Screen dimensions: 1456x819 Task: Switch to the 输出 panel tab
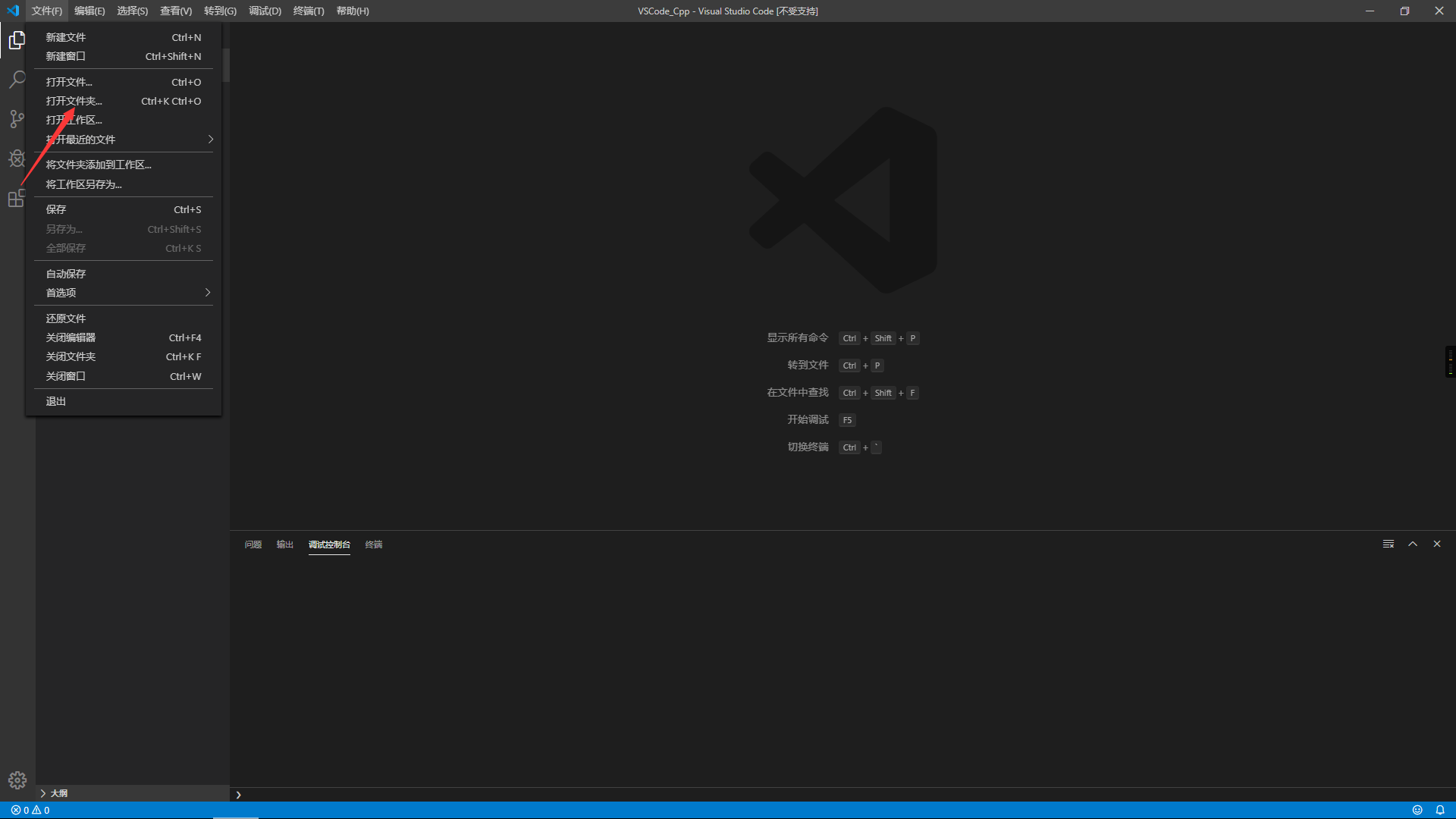tap(284, 544)
